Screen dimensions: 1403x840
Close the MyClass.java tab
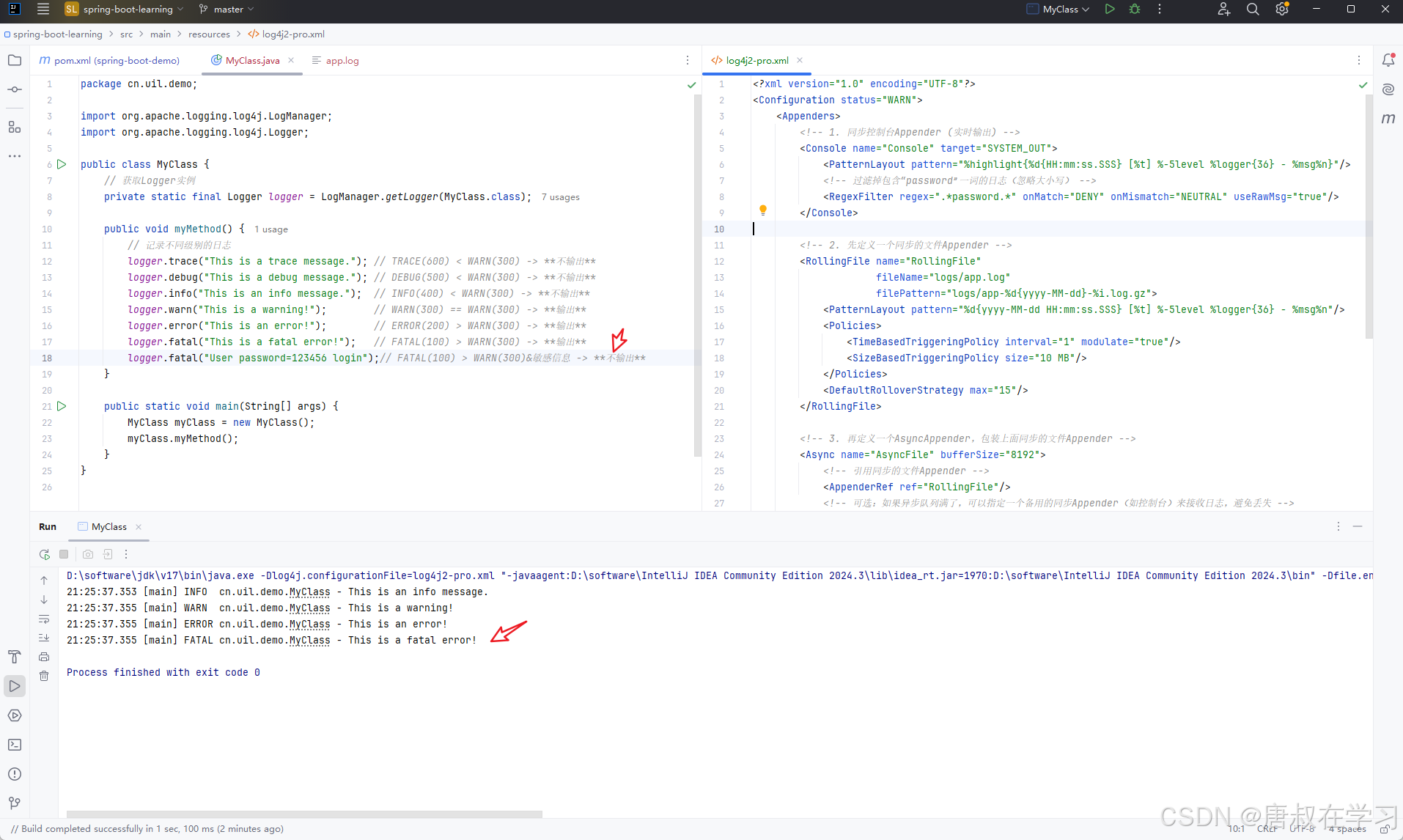pyautogui.click(x=291, y=61)
